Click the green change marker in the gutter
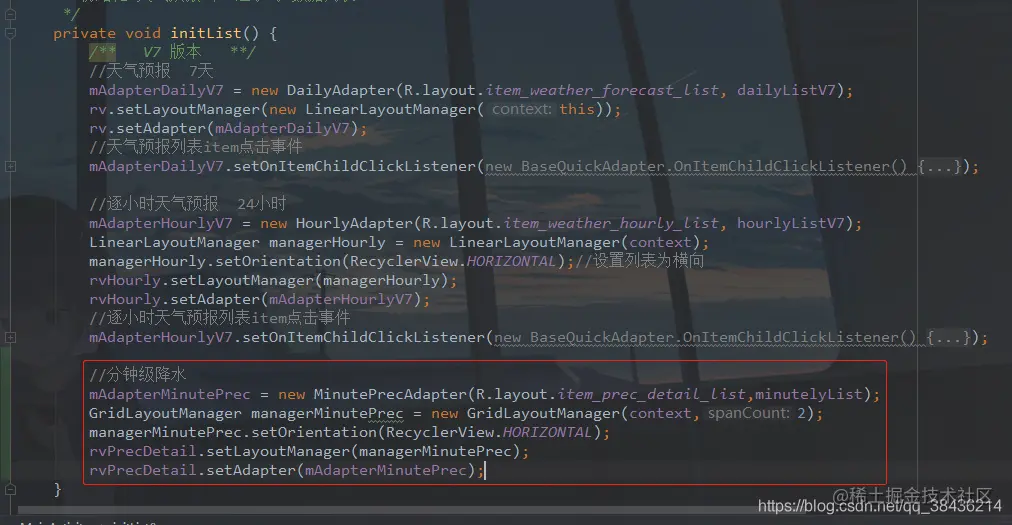This screenshot has height=525, width=1012. (5, 415)
